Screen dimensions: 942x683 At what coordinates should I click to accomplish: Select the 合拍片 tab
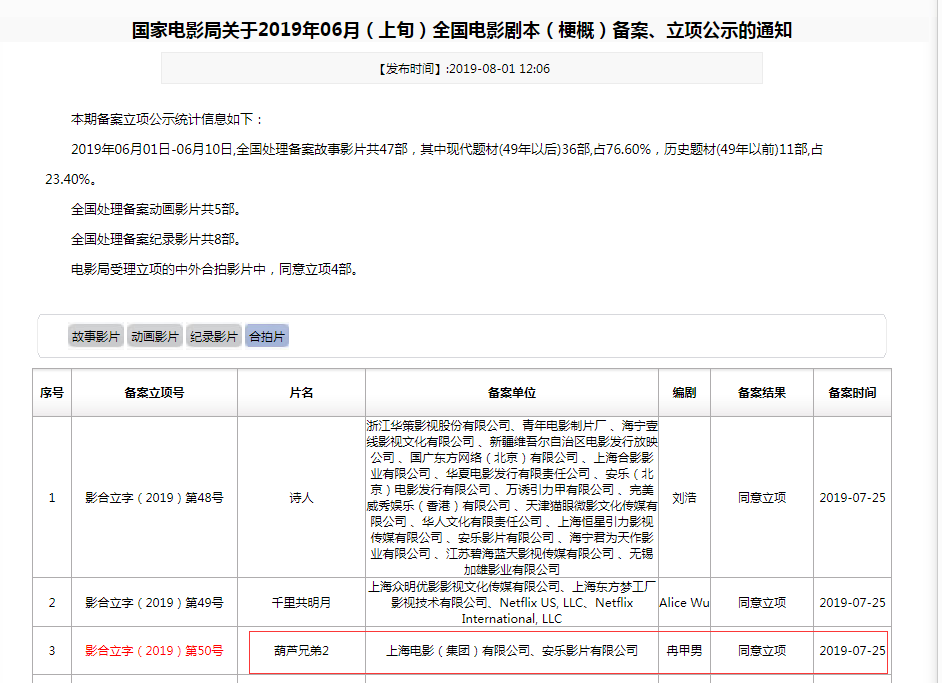pyautogui.click(x=267, y=336)
